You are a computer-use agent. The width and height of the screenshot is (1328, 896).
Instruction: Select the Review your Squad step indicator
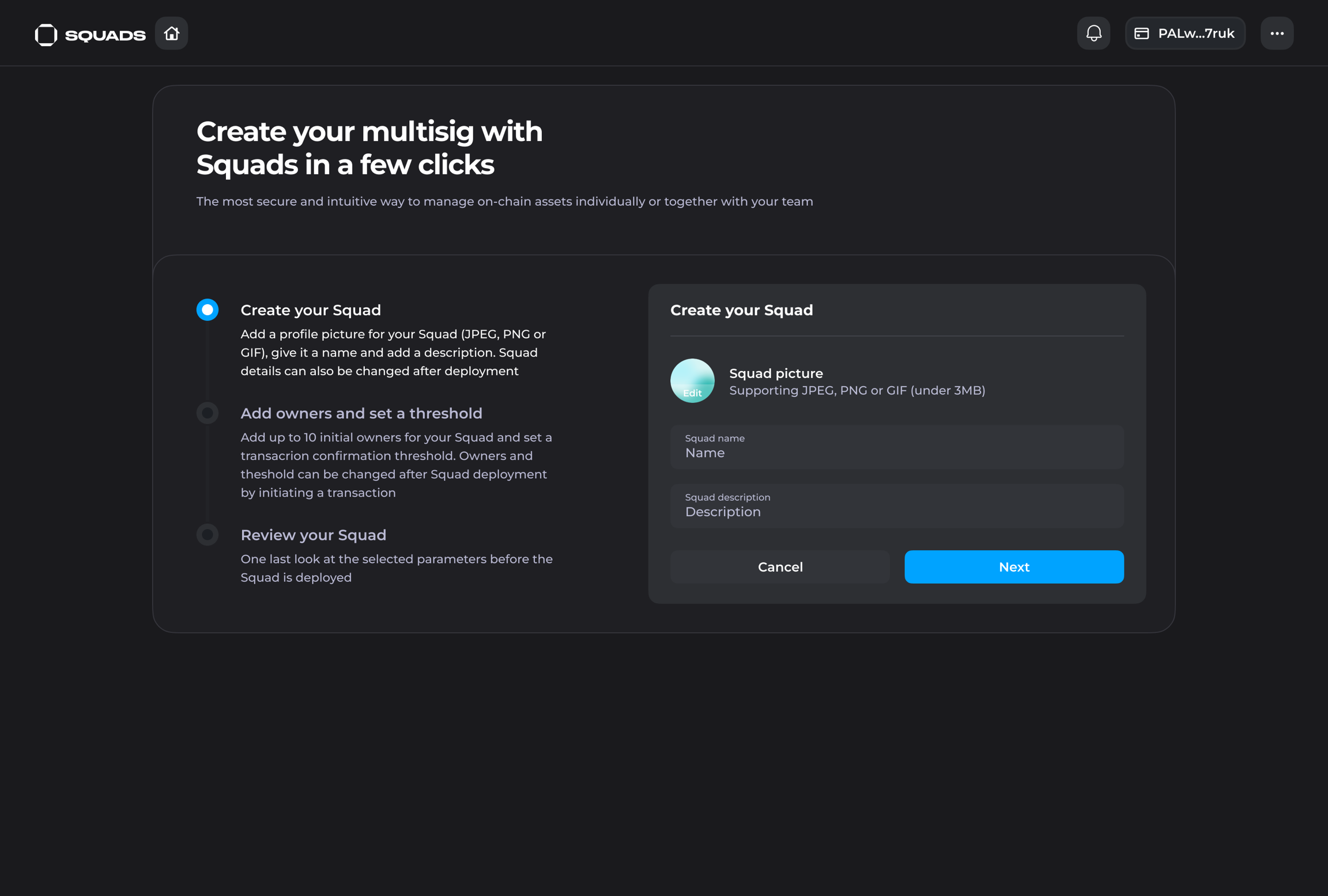pos(207,535)
